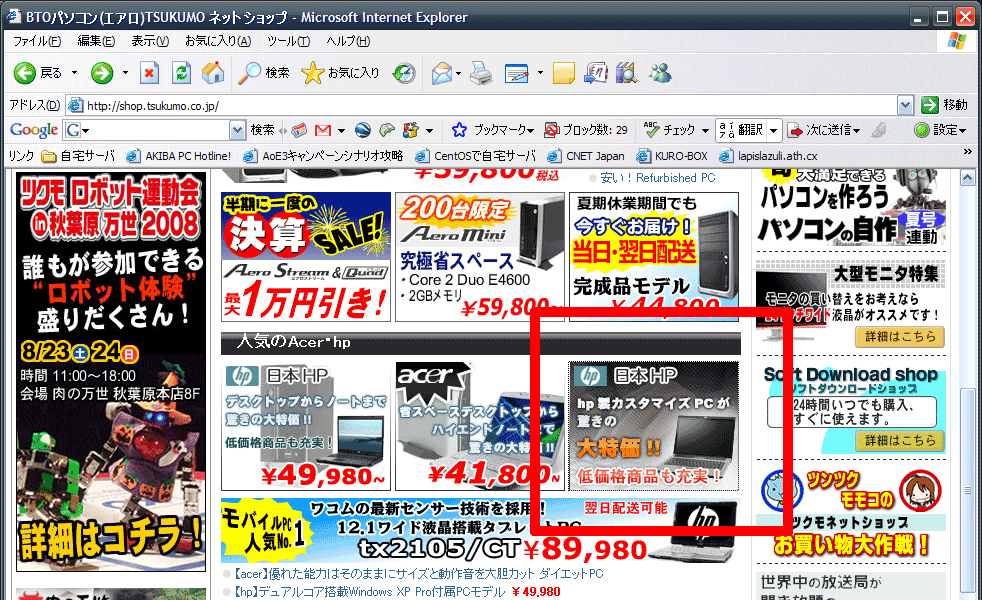Add a bookmark with the blue star icon
The image size is (982, 600).
coord(459,130)
